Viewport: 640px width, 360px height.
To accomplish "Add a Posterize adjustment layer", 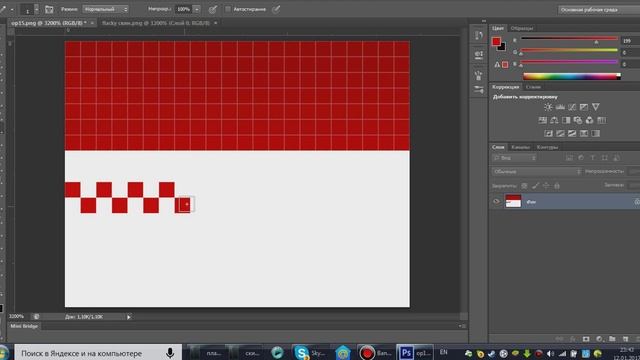I will tap(560, 133).
